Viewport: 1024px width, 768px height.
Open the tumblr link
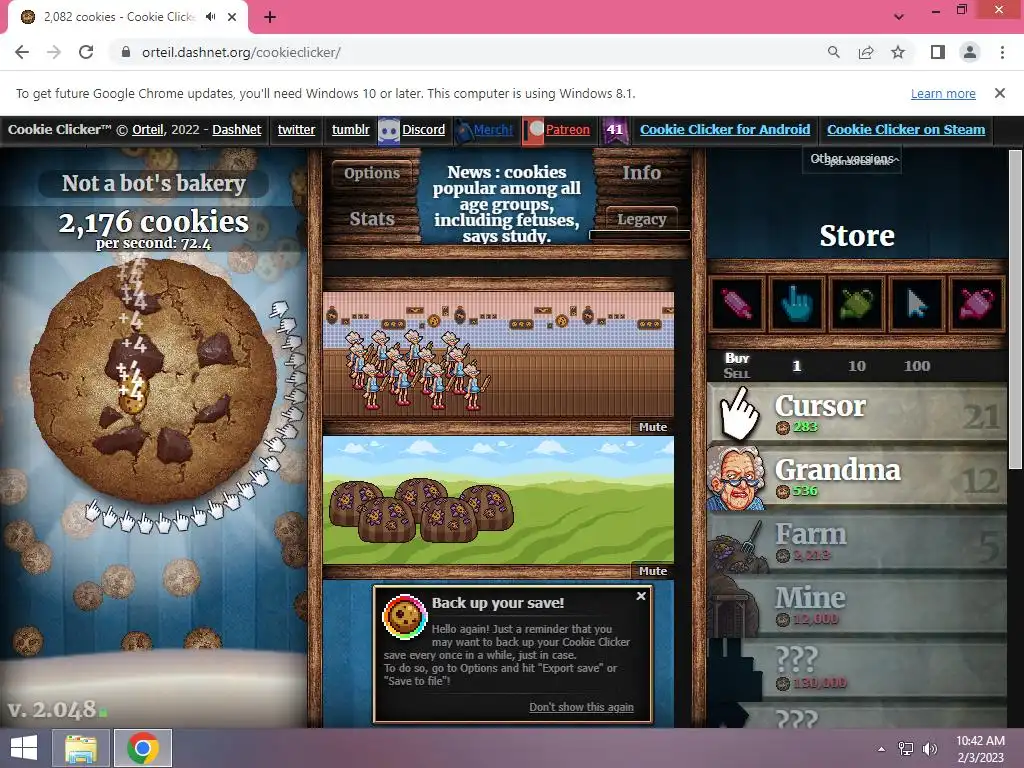(x=351, y=129)
